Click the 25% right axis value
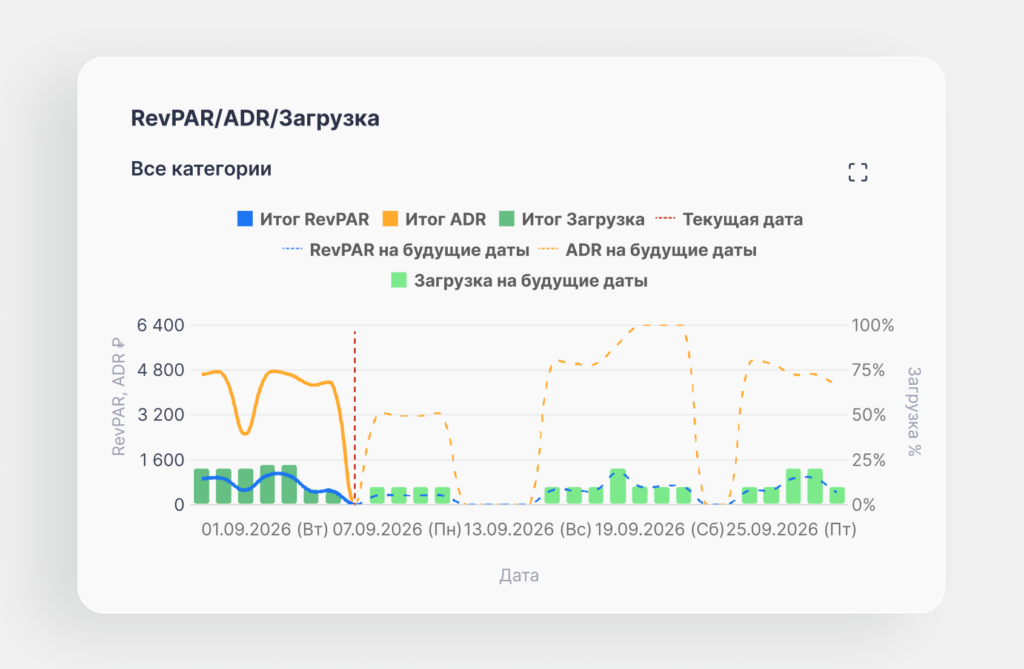Image resolution: width=1024 pixels, height=669 pixels. 869,460
